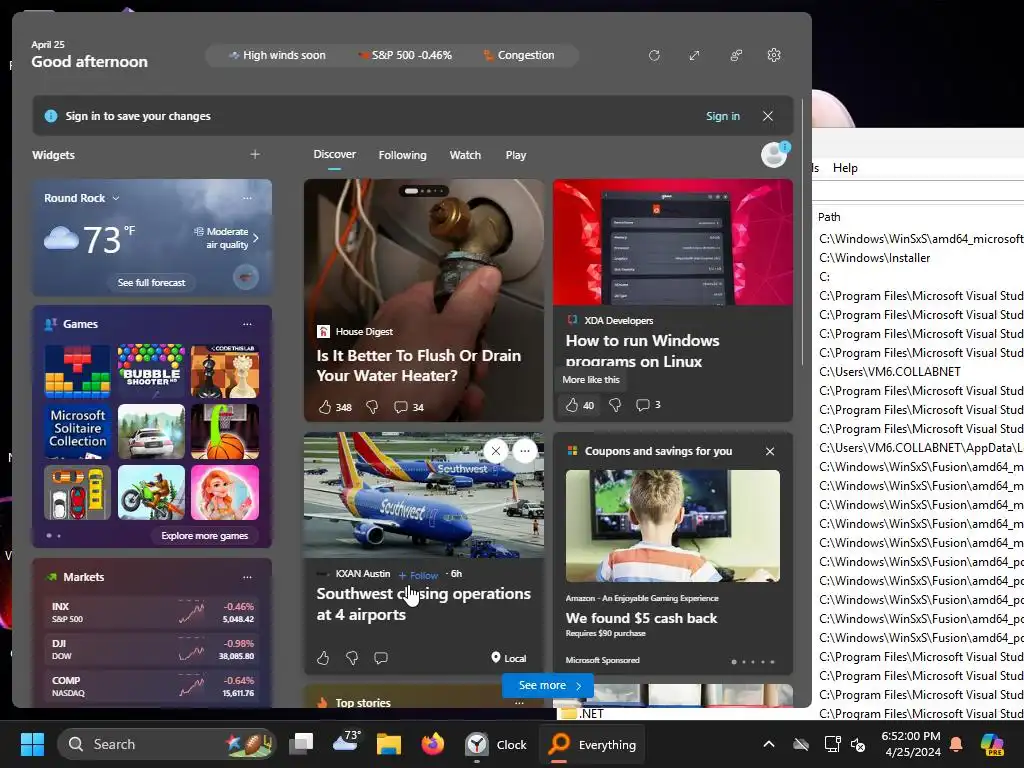
Task: Open the Watch tab
Action: coord(465,155)
